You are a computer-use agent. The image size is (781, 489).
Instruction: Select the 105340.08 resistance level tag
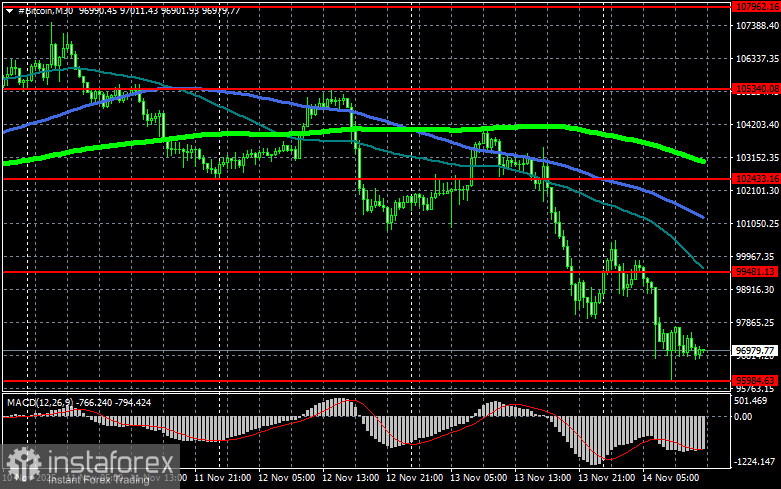click(755, 89)
